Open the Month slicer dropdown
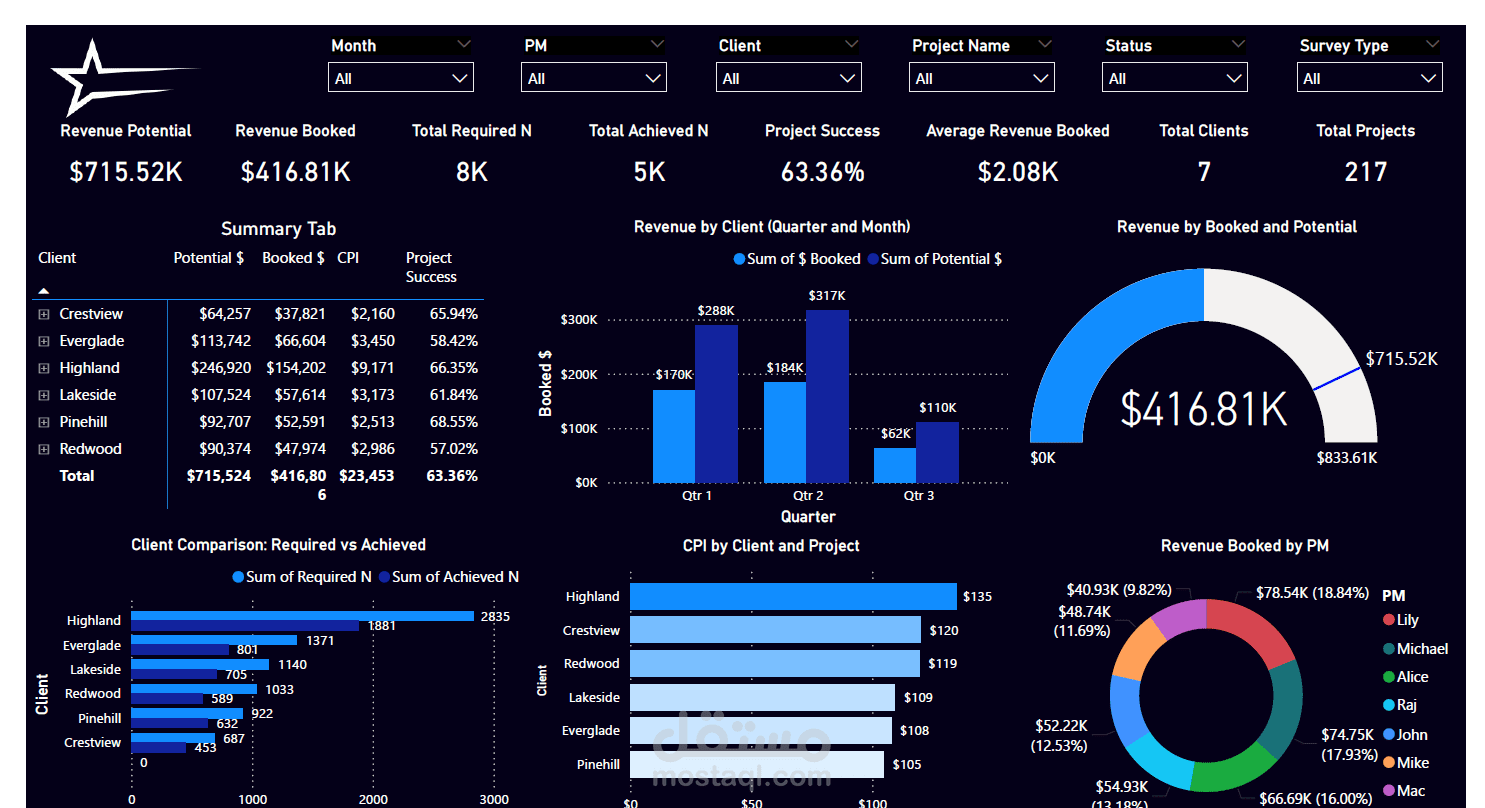Image resolution: width=1485 pixels, height=808 pixels. 401,78
